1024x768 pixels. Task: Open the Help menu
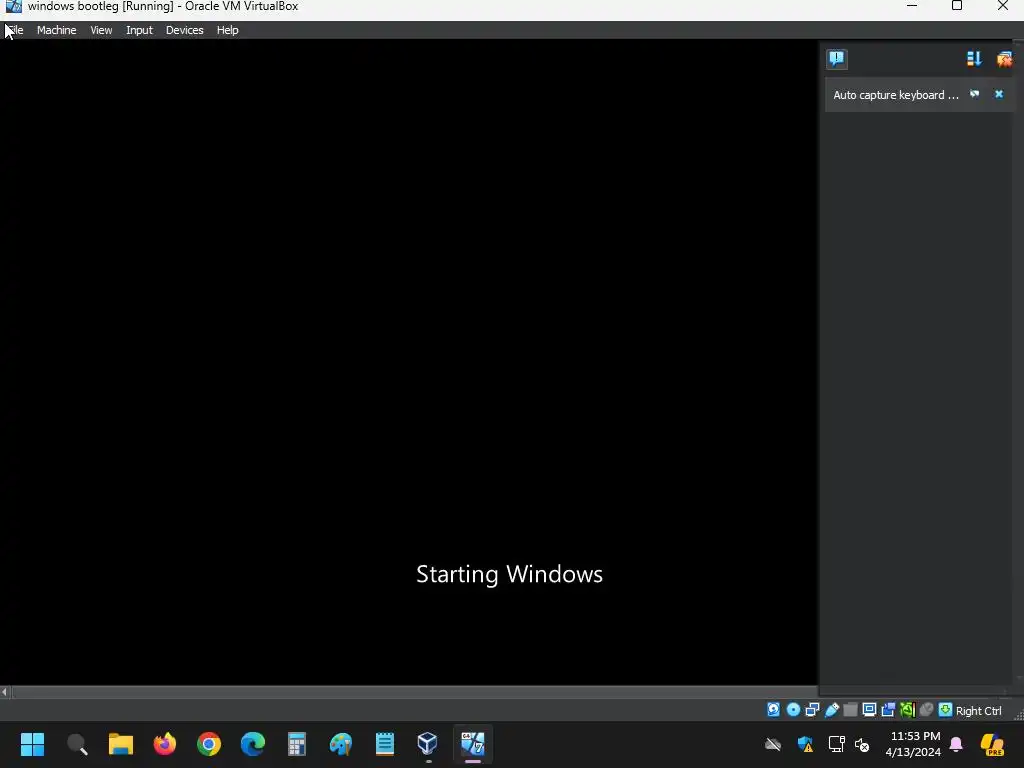click(x=227, y=30)
